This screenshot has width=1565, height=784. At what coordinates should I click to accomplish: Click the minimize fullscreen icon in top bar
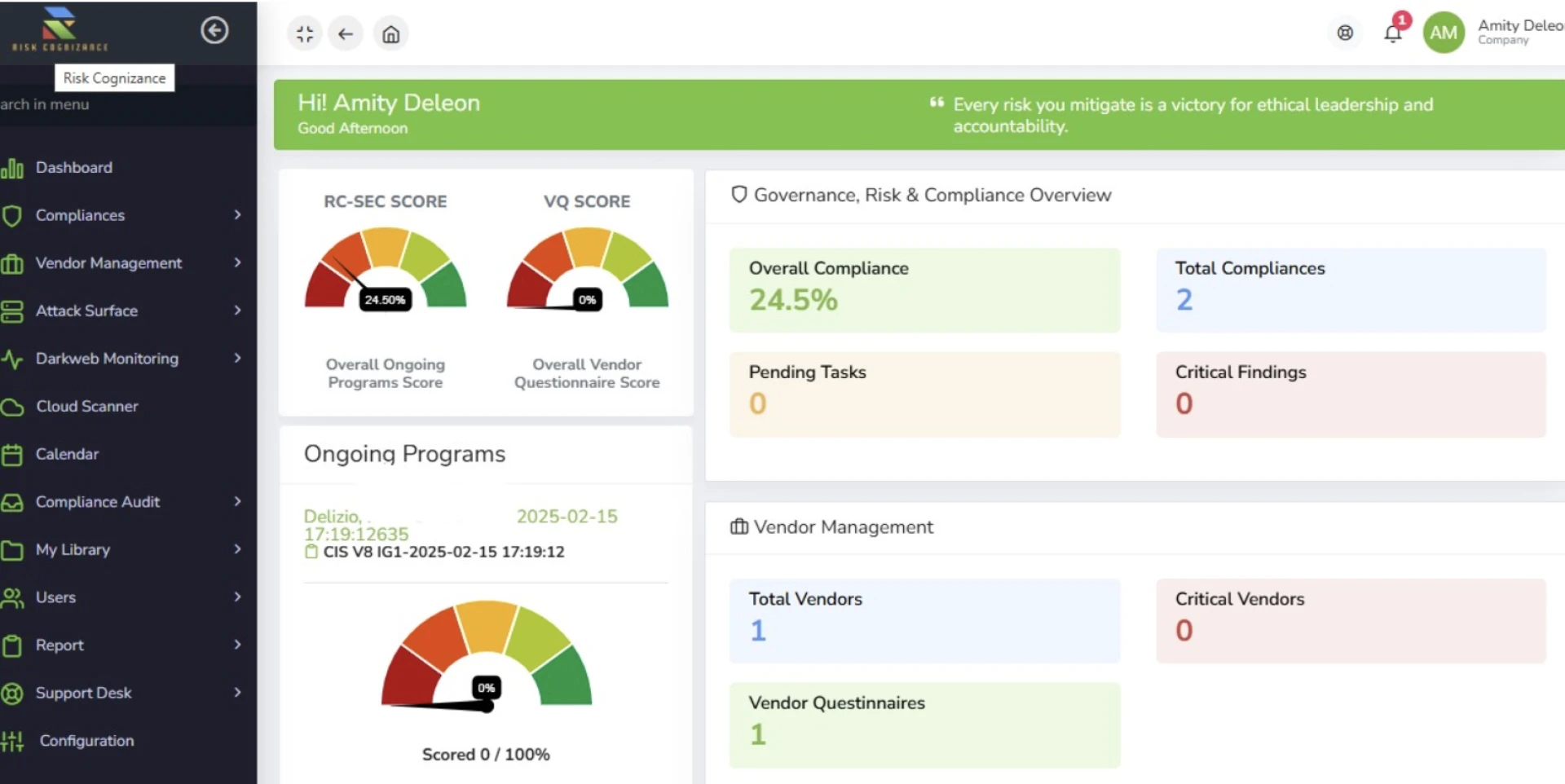pyautogui.click(x=305, y=34)
